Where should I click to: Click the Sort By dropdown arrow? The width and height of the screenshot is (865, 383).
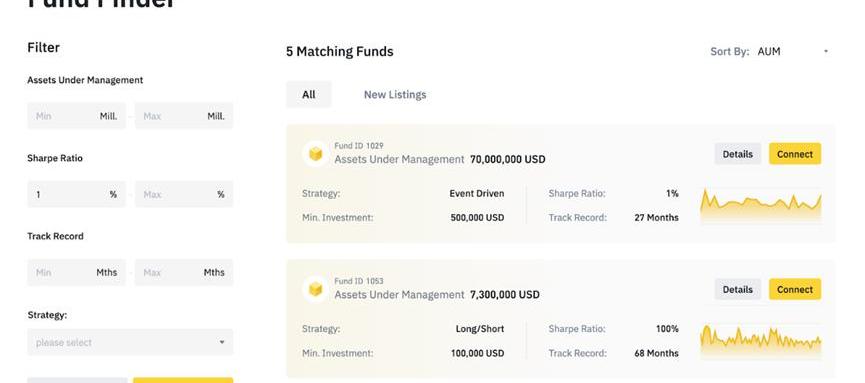click(x=826, y=51)
